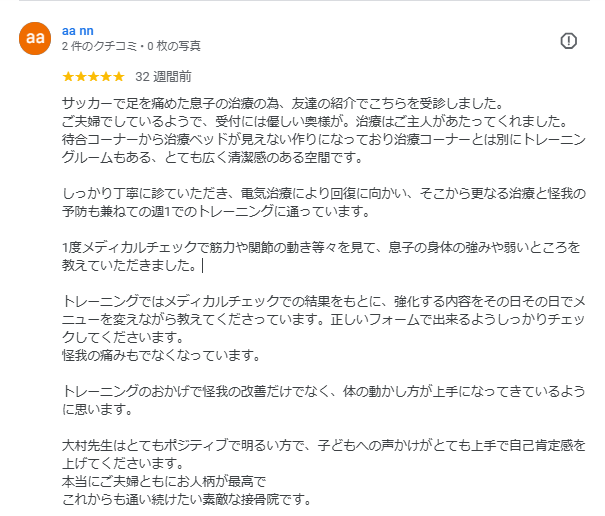Click the first star of the rating

point(67,76)
